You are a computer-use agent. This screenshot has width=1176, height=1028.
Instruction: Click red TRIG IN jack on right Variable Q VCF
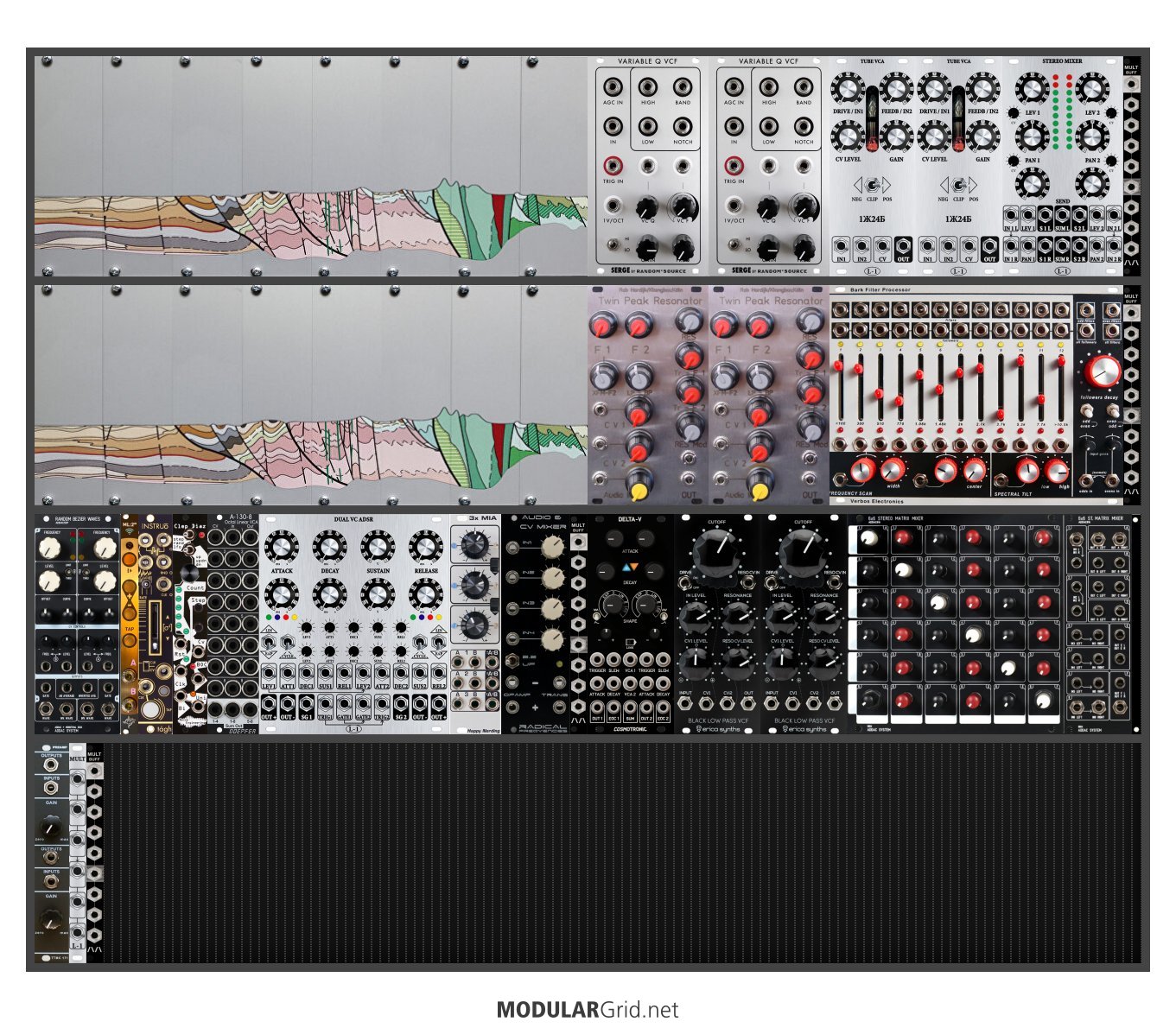734,165
